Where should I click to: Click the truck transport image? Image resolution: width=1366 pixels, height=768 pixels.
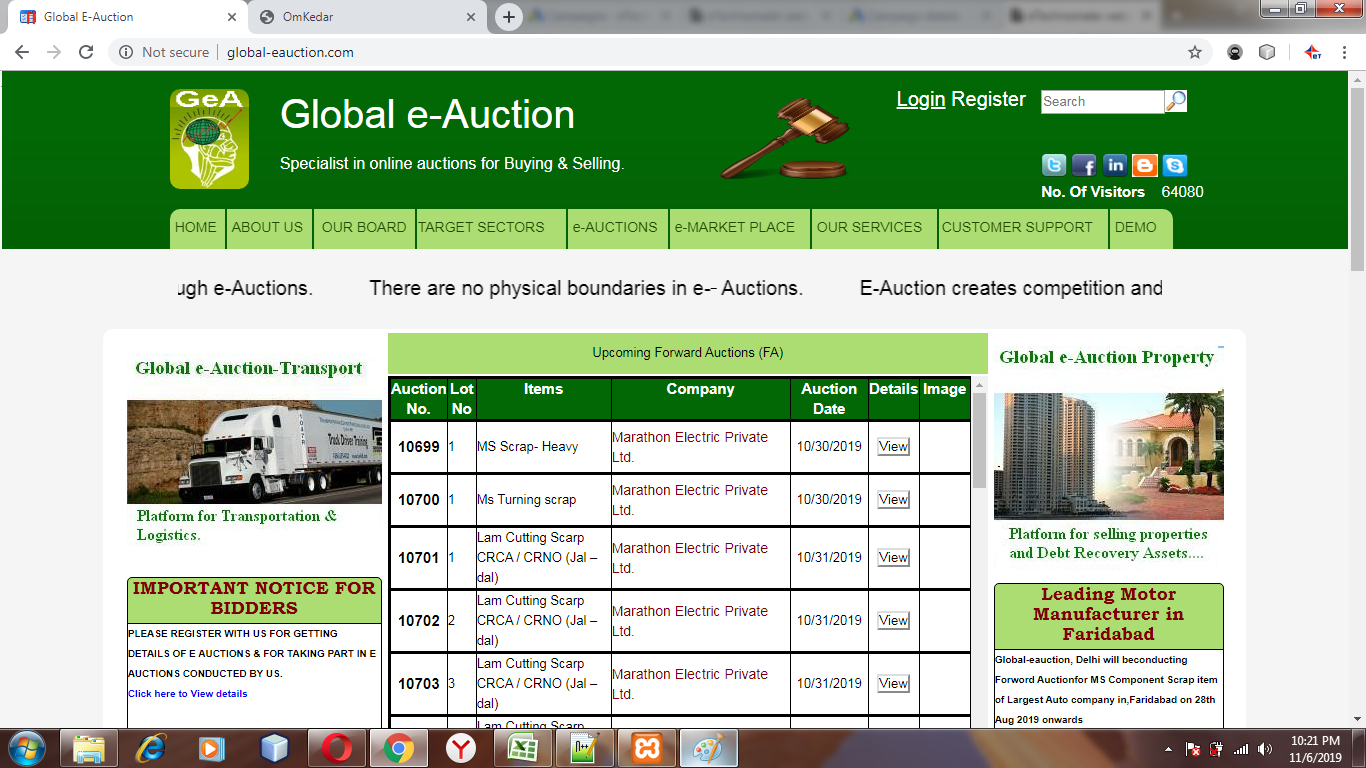[x=254, y=452]
